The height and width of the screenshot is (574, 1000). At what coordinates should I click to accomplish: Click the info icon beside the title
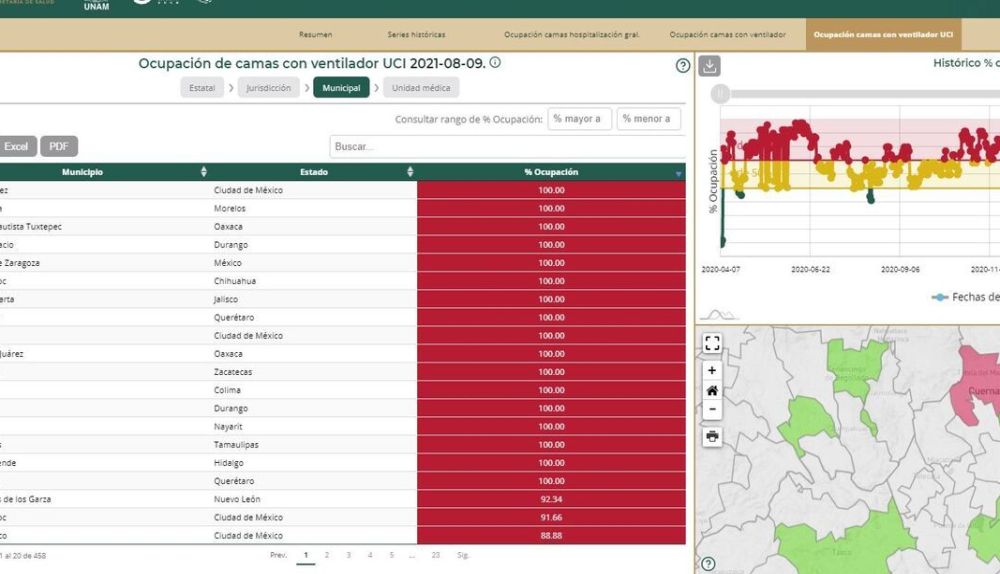point(495,63)
